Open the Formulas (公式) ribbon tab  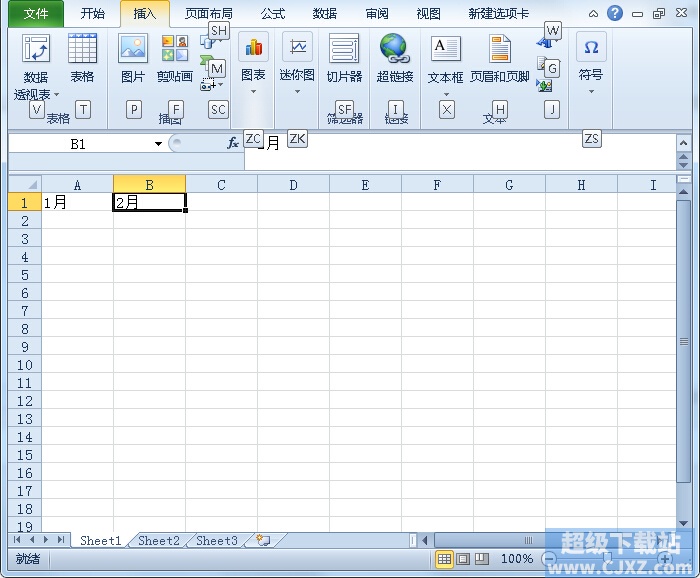[x=272, y=14]
